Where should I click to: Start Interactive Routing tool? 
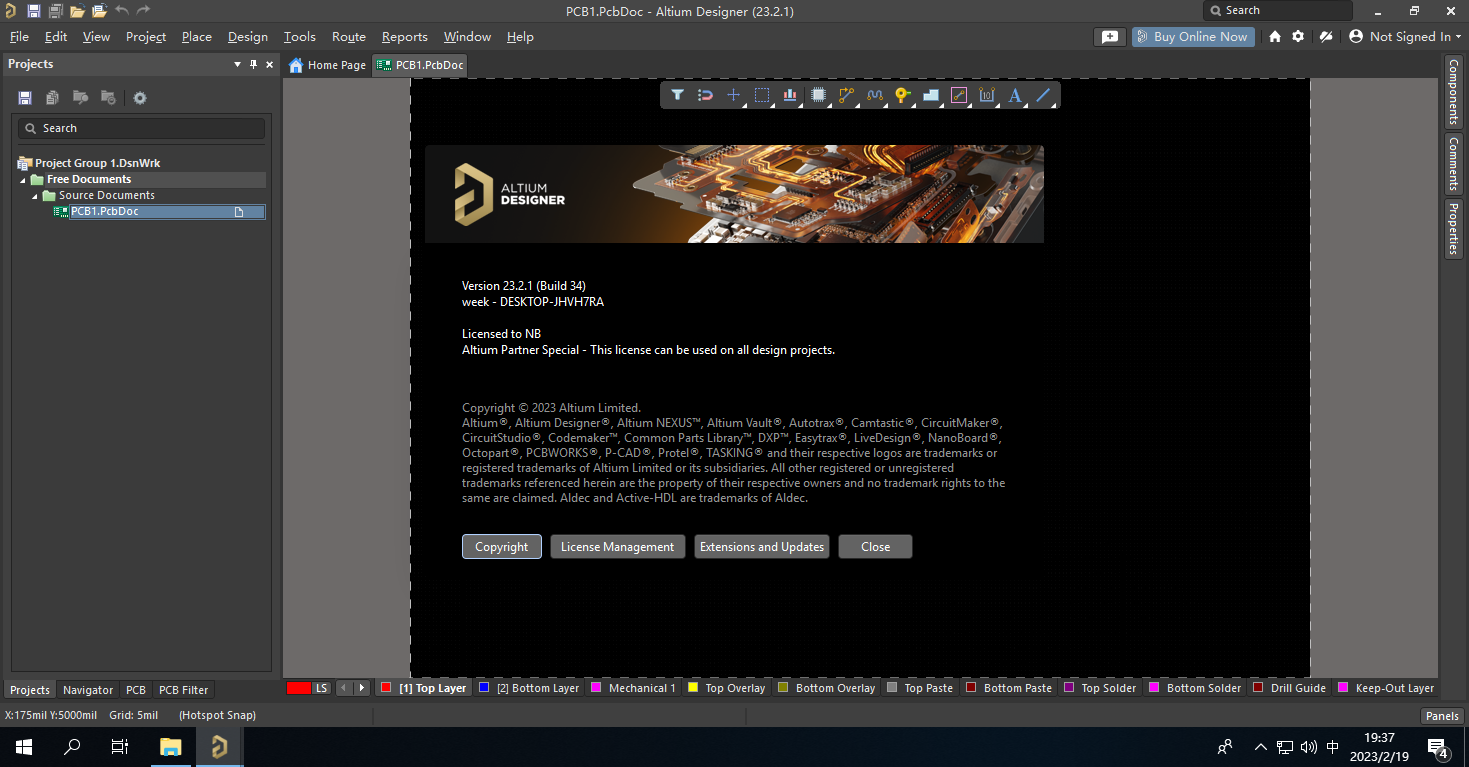click(x=847, y=95)
